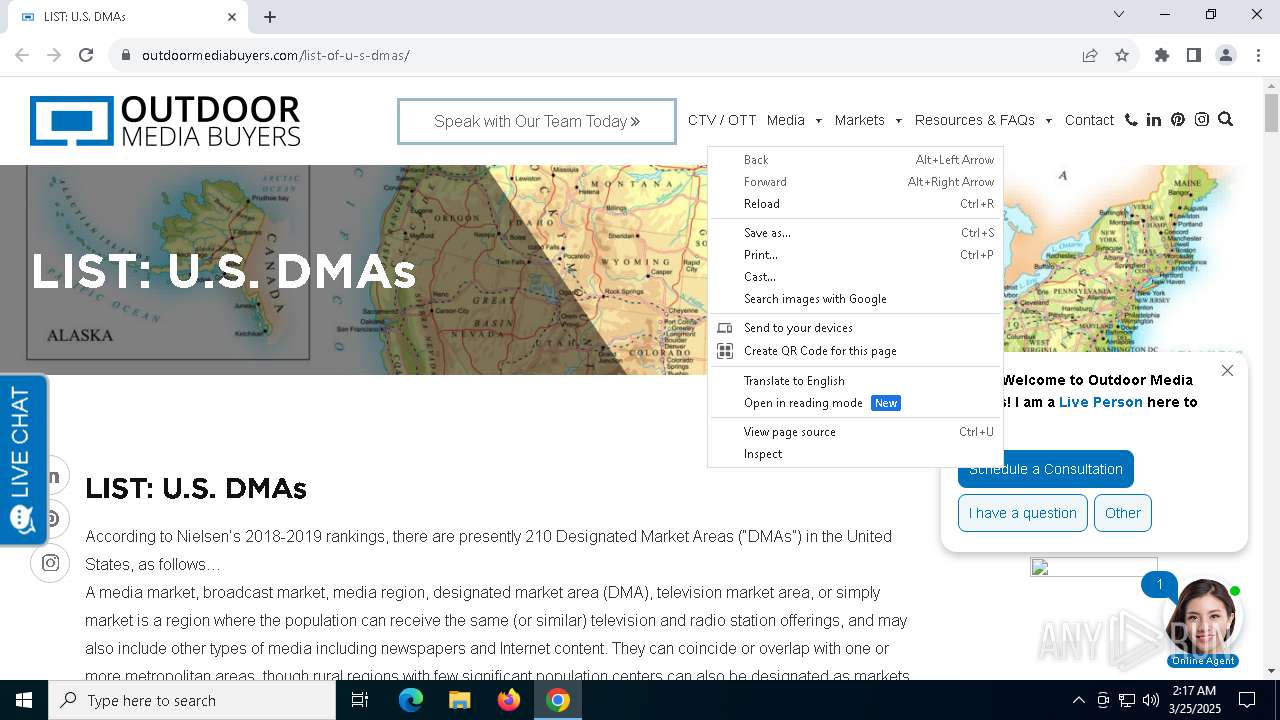Image resolution: width=1280 pixels, height=720 pixels.
Task: Click Schedule a Consultation button
Action: pyautogui.click(x=1046, y=469)
